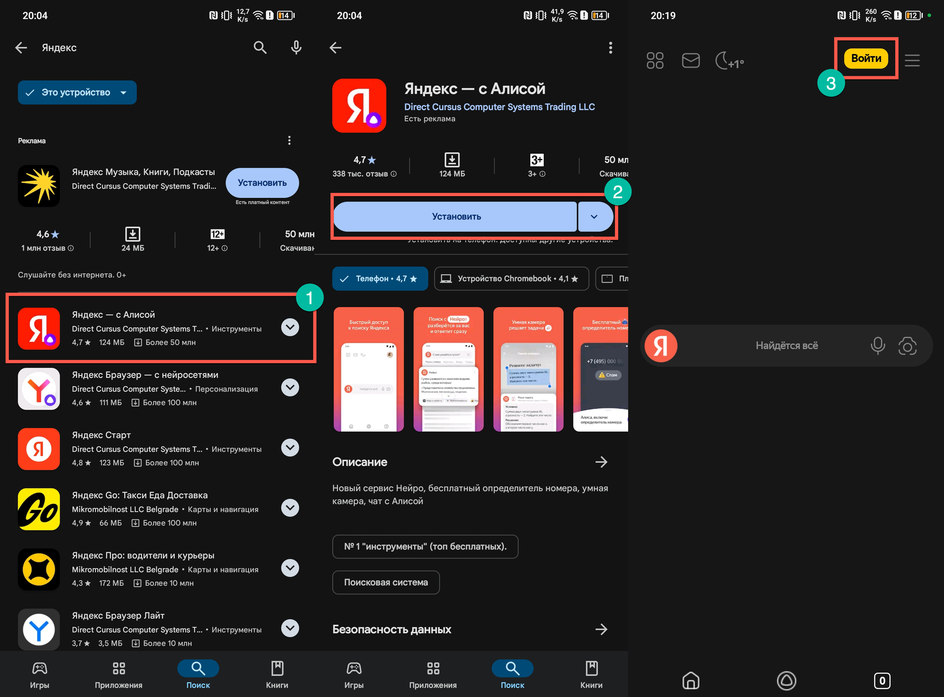
Task: Expand the arrow next to Яндекс Браузер Лайт
Action: [290, 628]
